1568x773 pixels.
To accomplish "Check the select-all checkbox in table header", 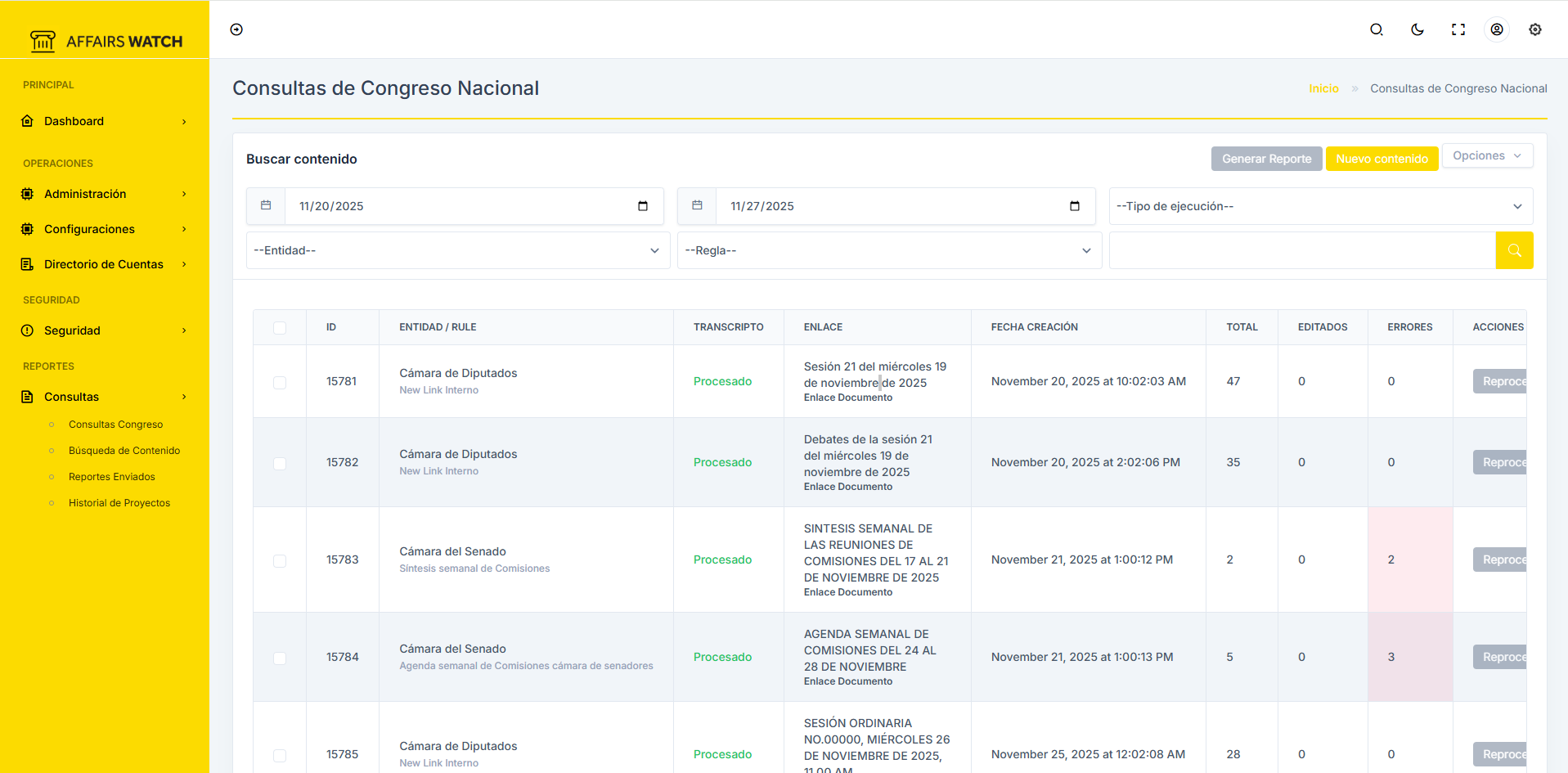I will 280,327.
